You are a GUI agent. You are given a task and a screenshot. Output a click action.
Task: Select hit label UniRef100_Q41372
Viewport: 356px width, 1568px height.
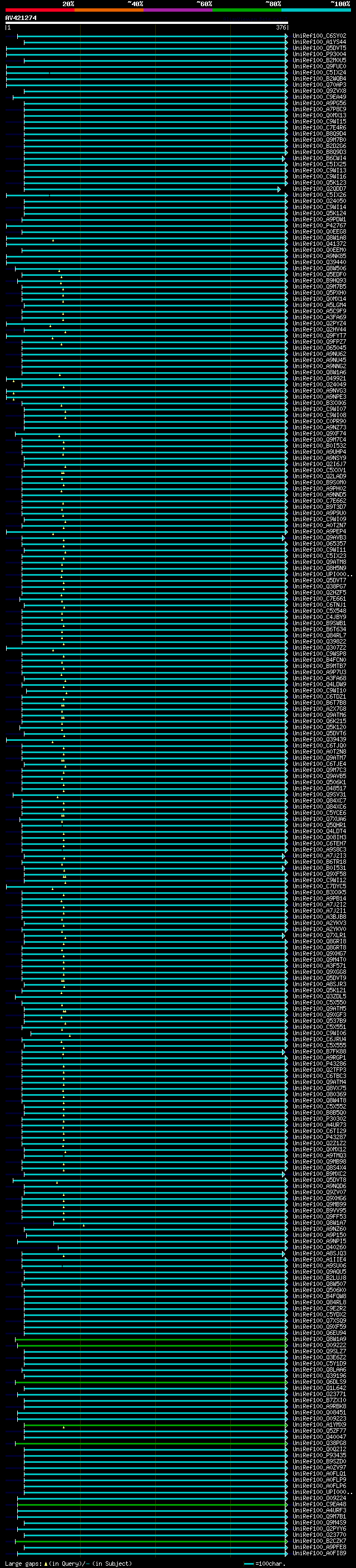coord(319,244)
